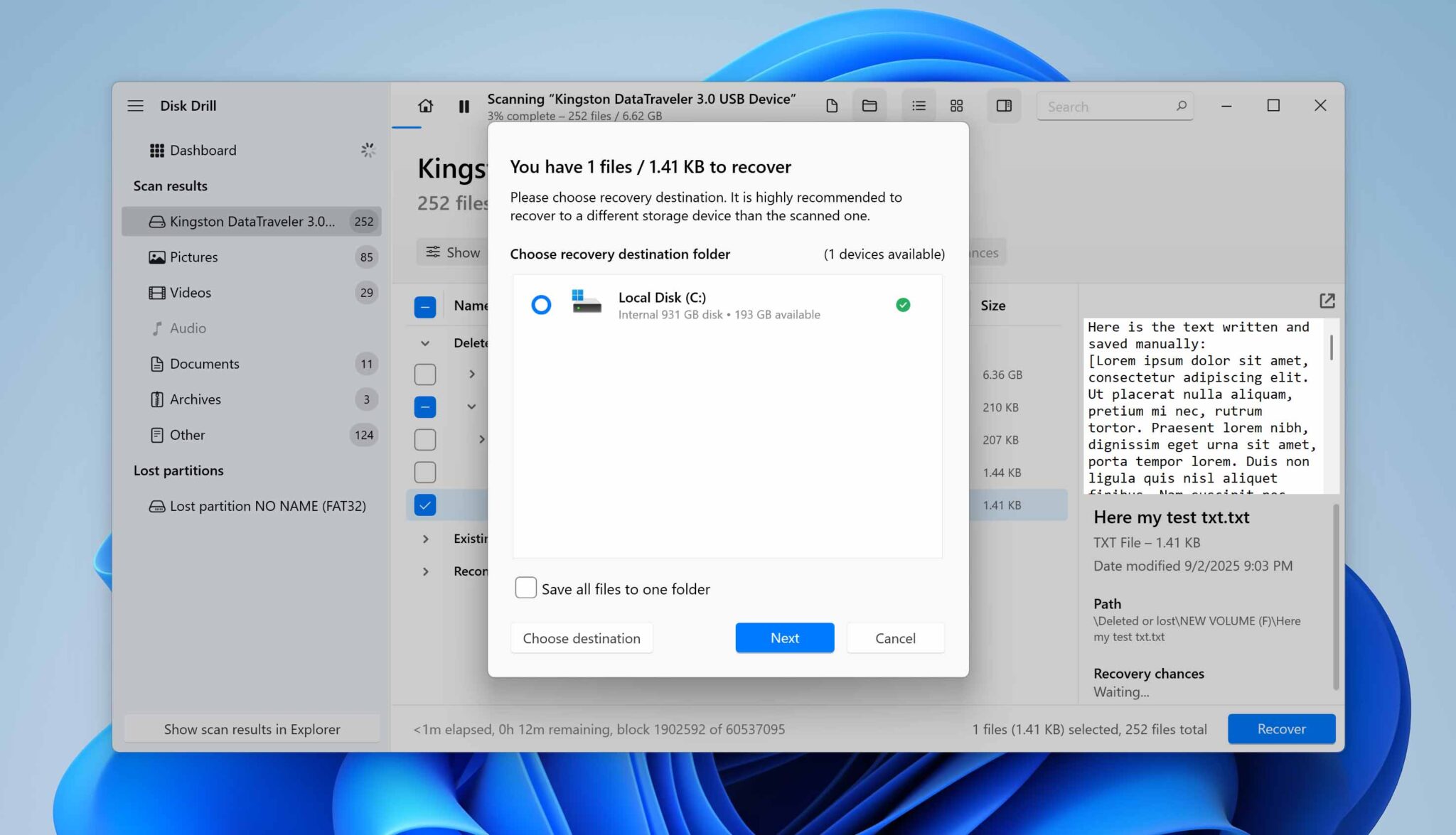Select Lost partition NO NAME (FAT32)
The width and height of the screenshot is (1456, 835).
coord(267,506)
